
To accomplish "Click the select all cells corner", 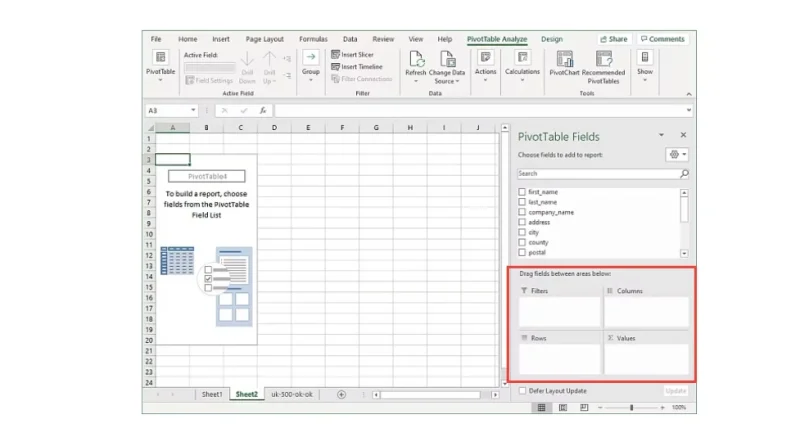I will coord(149,128).
